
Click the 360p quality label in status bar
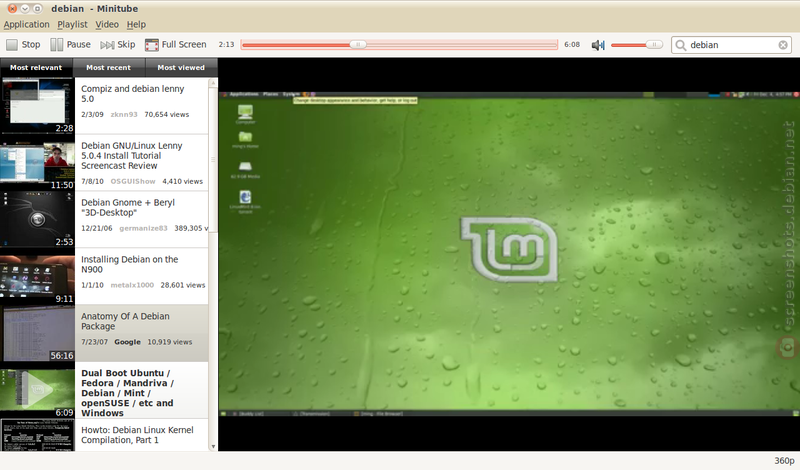[x=784, y=461]
